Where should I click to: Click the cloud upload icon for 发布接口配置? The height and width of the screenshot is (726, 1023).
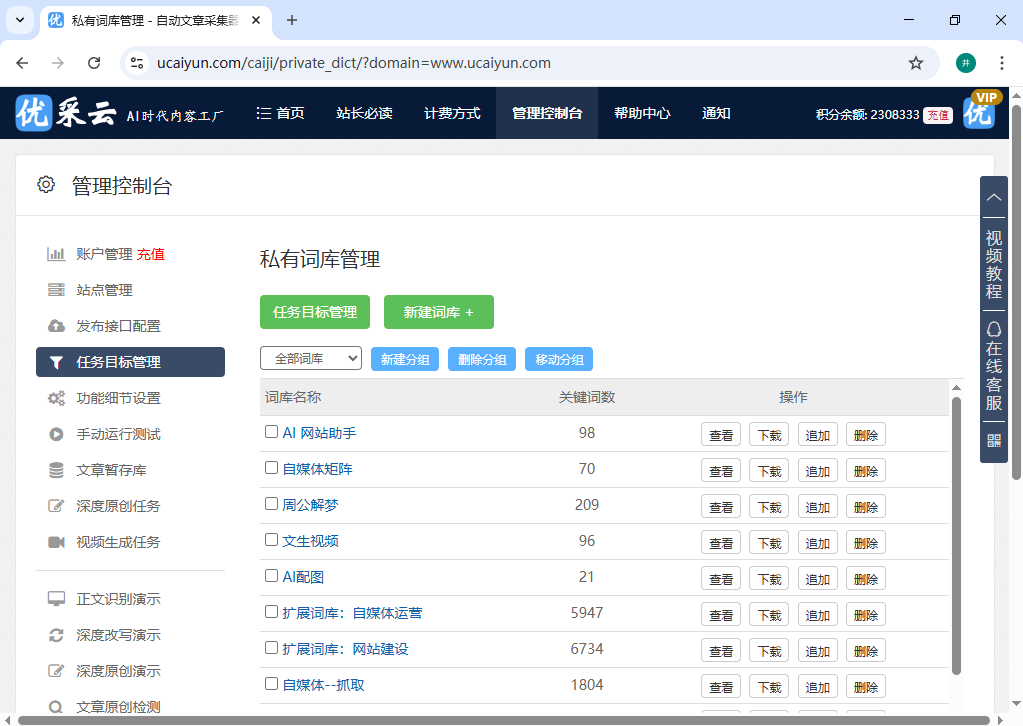pyautogui.click(x=56, y=326)
